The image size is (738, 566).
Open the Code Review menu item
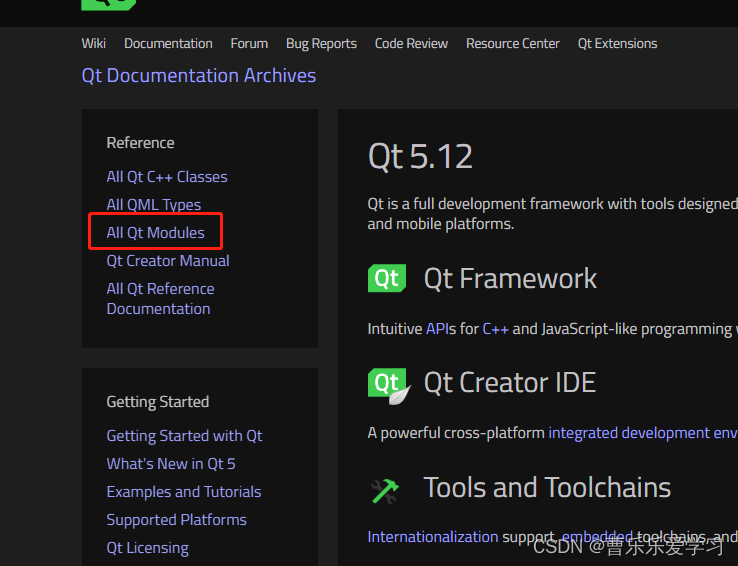tap(411, 43)
